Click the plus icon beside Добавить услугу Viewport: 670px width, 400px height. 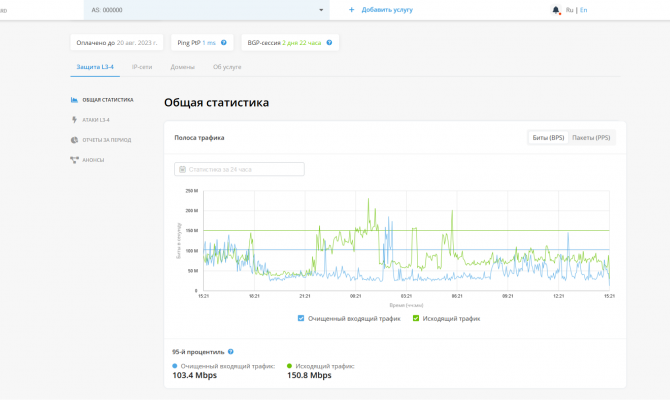point(351,9)
